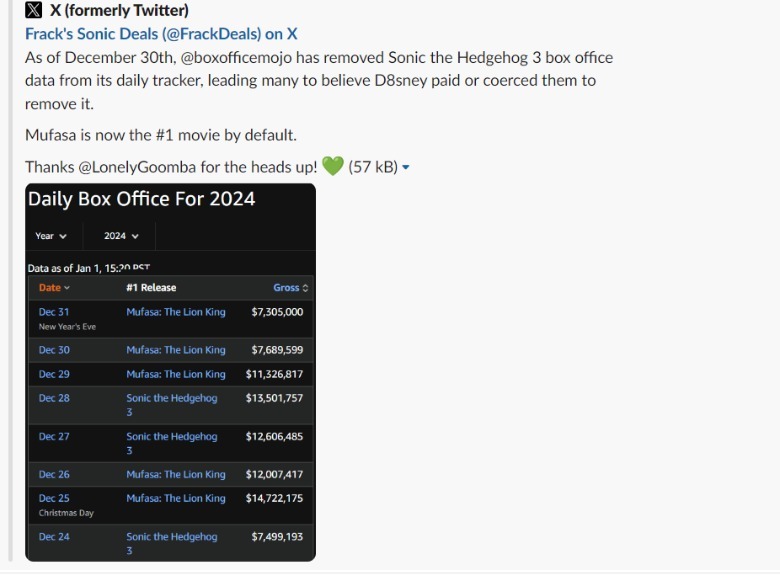Click the Data as of Jan 1 text
The height and width of the screenshot is (585, 780).
pyautogui.click(x=89, y=268)
